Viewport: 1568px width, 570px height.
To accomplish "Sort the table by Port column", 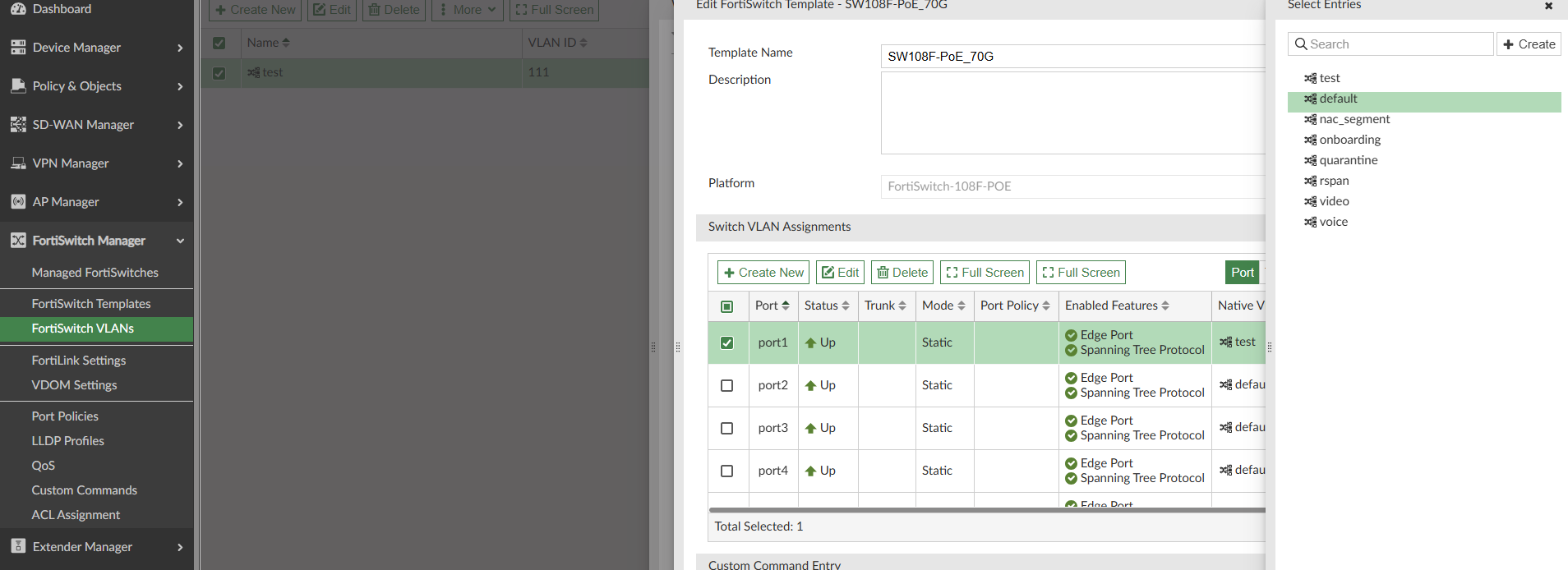I will (x=772, y=306).
